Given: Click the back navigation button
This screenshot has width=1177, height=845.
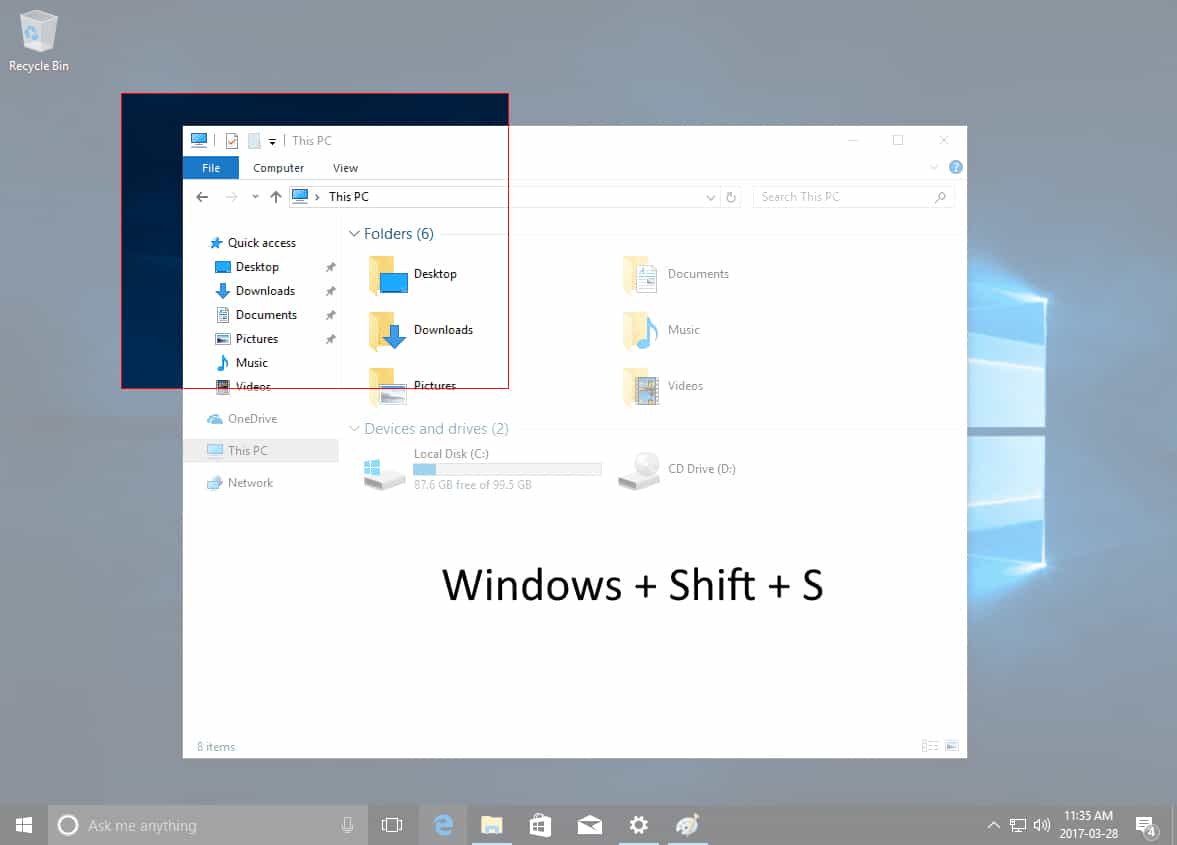Looking at the screenshot, I should (201, 196).
